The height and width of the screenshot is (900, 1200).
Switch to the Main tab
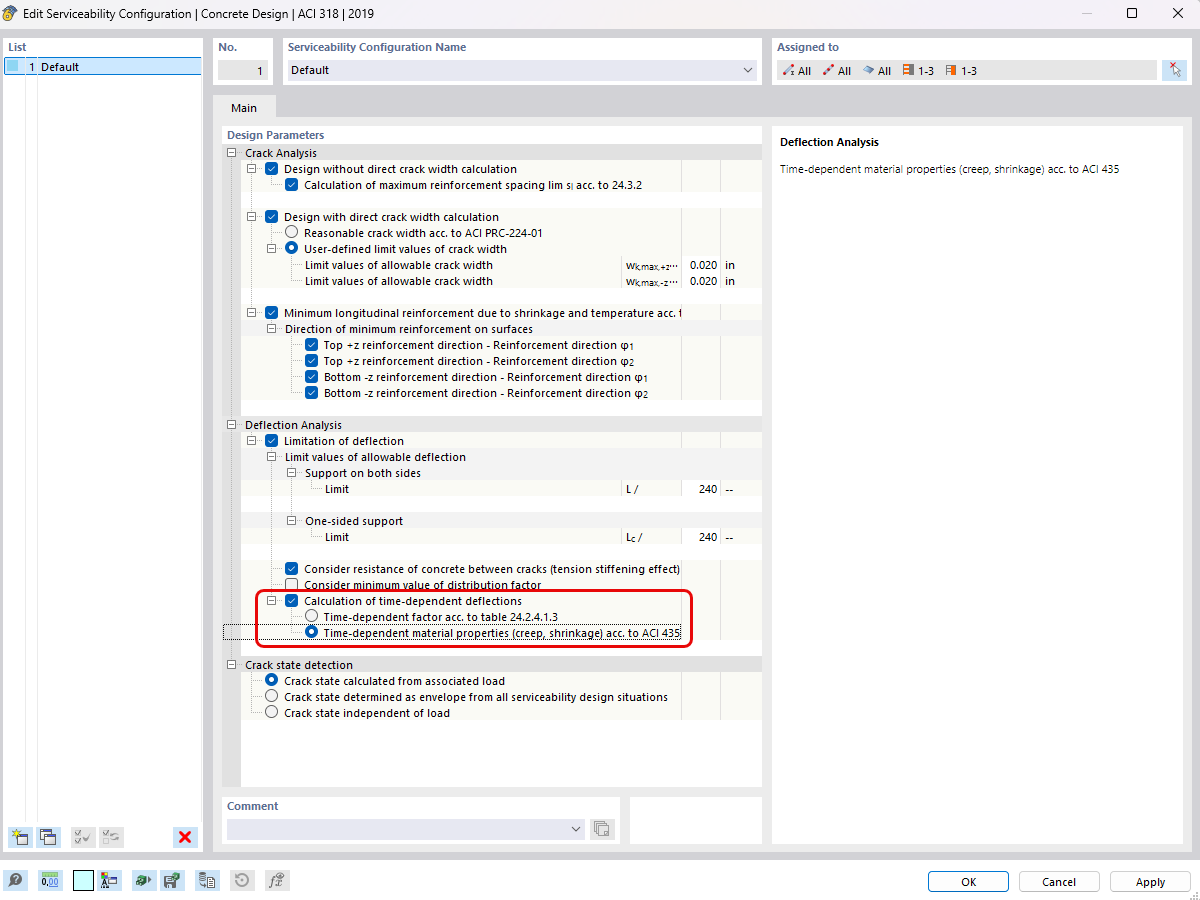[244, 107]
